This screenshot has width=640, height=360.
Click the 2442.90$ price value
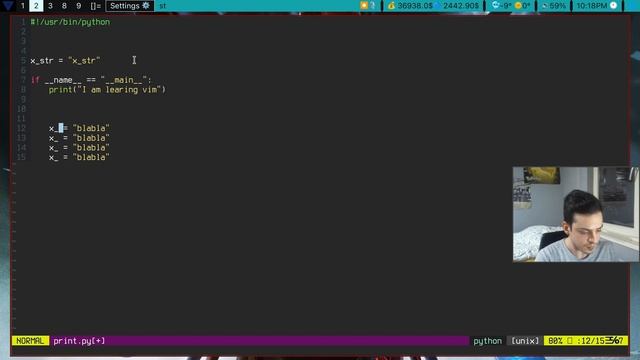click(x=461, y=6)
